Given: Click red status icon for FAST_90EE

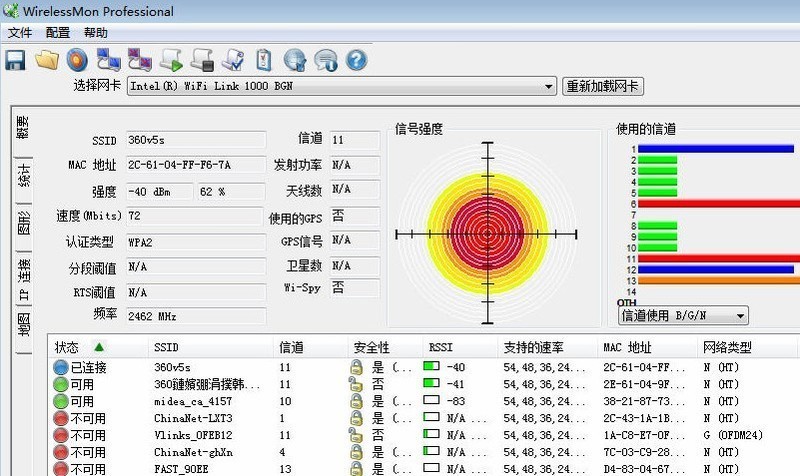Looking at the screenshot, I should point(61,469).
